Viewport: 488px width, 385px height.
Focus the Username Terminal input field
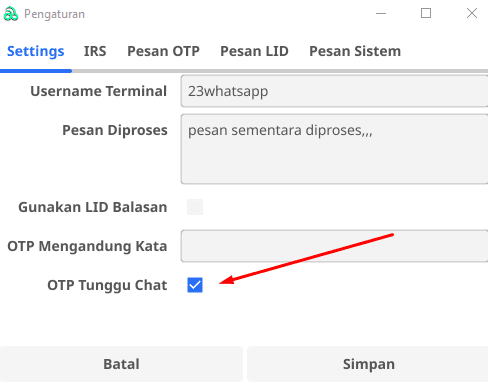(334, 91)
